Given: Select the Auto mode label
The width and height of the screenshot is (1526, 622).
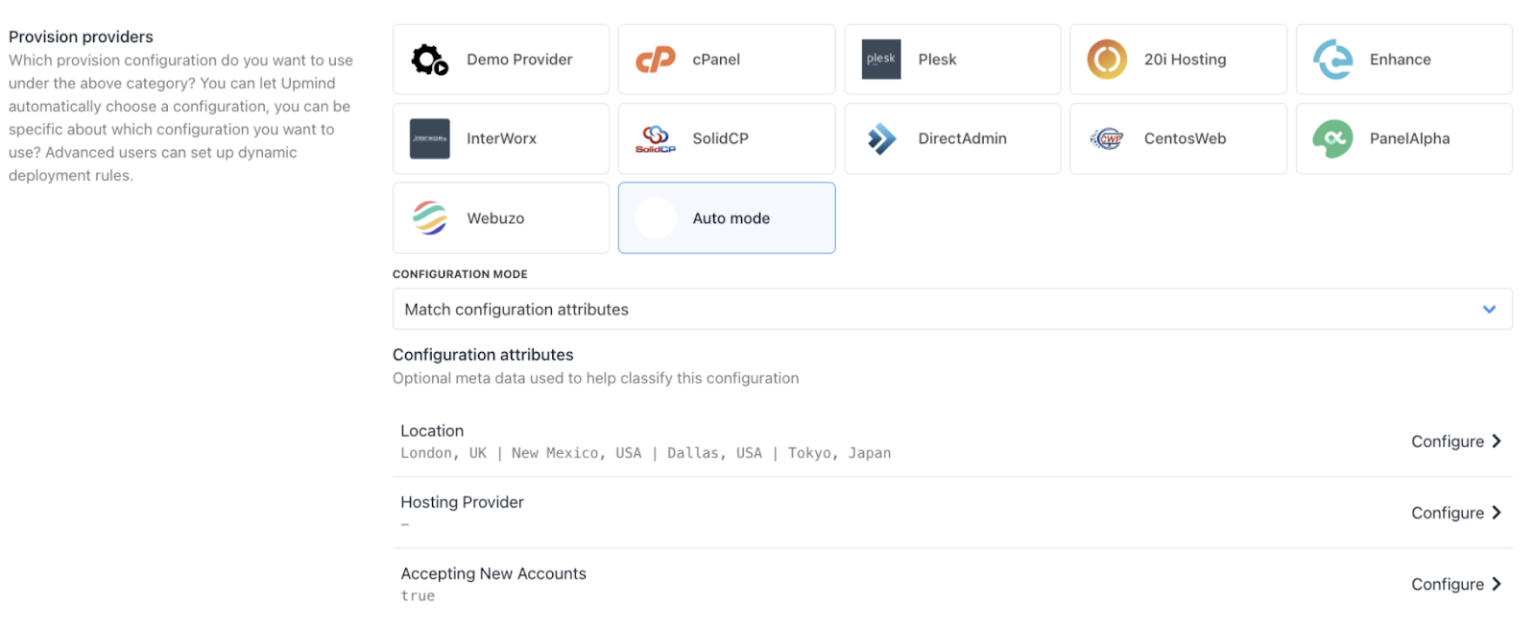Looking at the screenshot, I should pyautogui.click(x=731, y=218).
